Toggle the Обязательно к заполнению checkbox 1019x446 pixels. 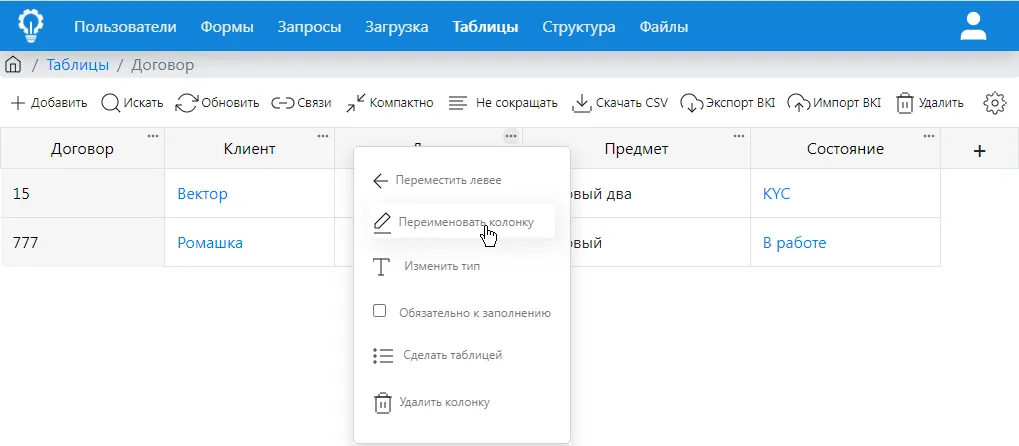click(380, 311)
